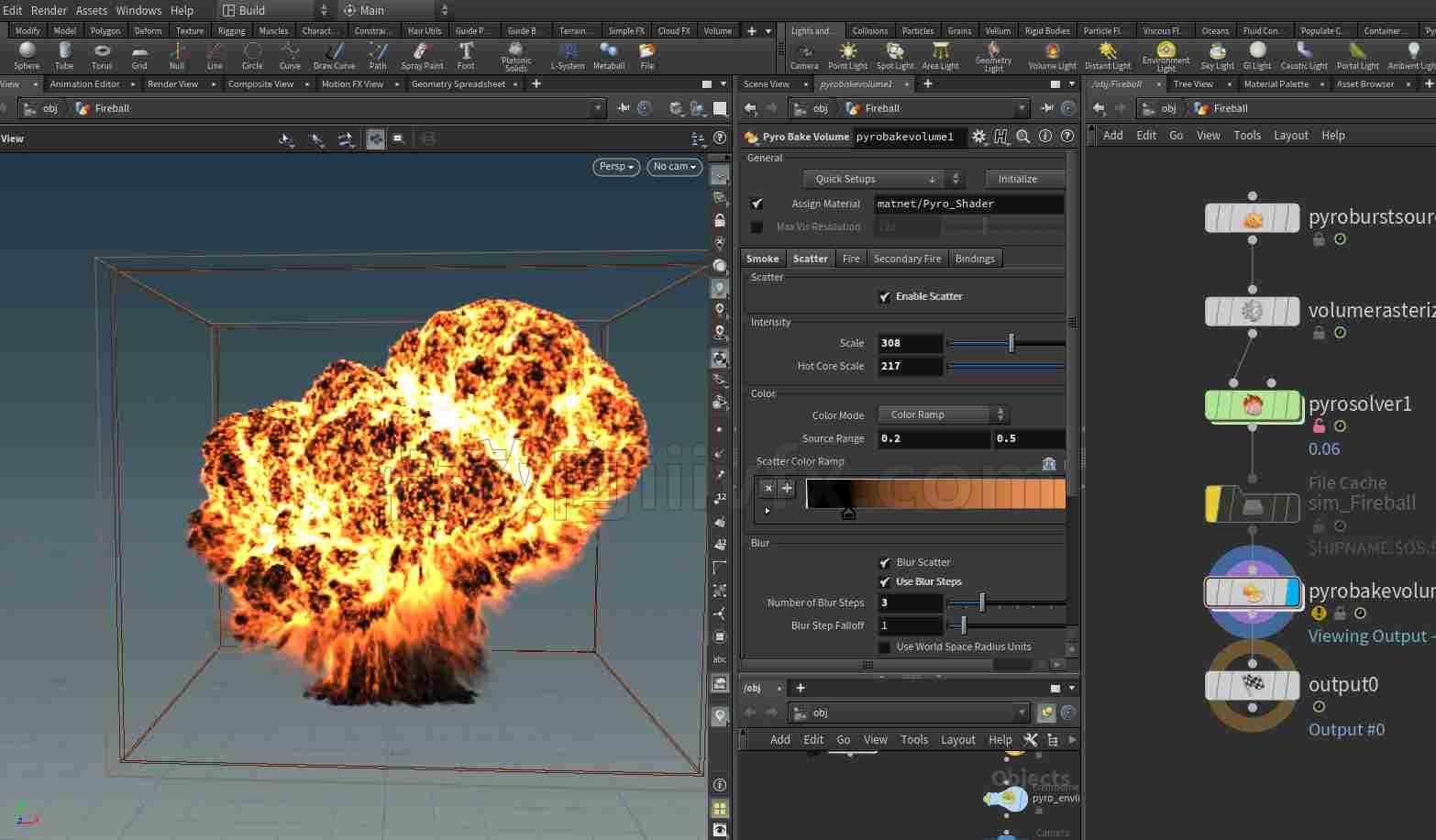Switch to the Smoke tab
Image resolution: width=1436 pixels, height=840 pixels.
[762, 259]
